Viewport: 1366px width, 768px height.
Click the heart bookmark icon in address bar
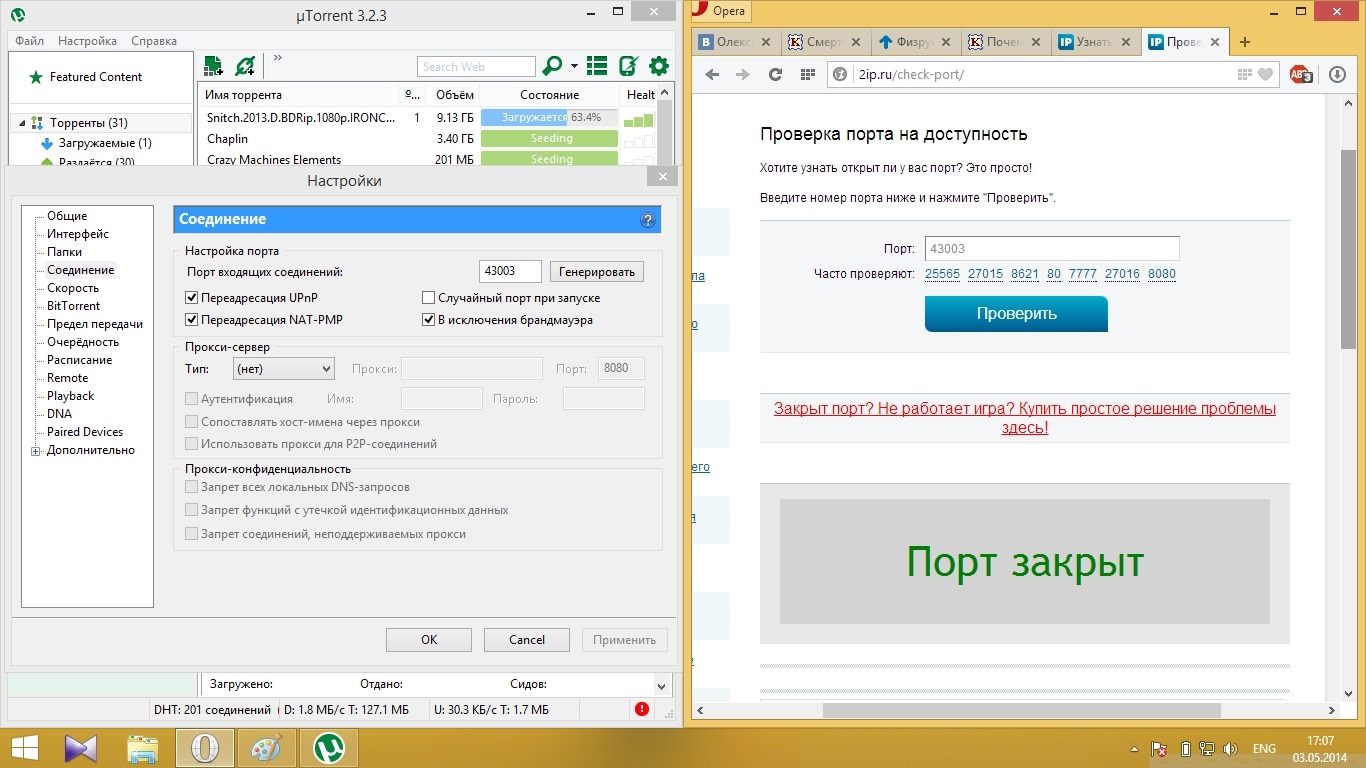[x=1265, y=74]
